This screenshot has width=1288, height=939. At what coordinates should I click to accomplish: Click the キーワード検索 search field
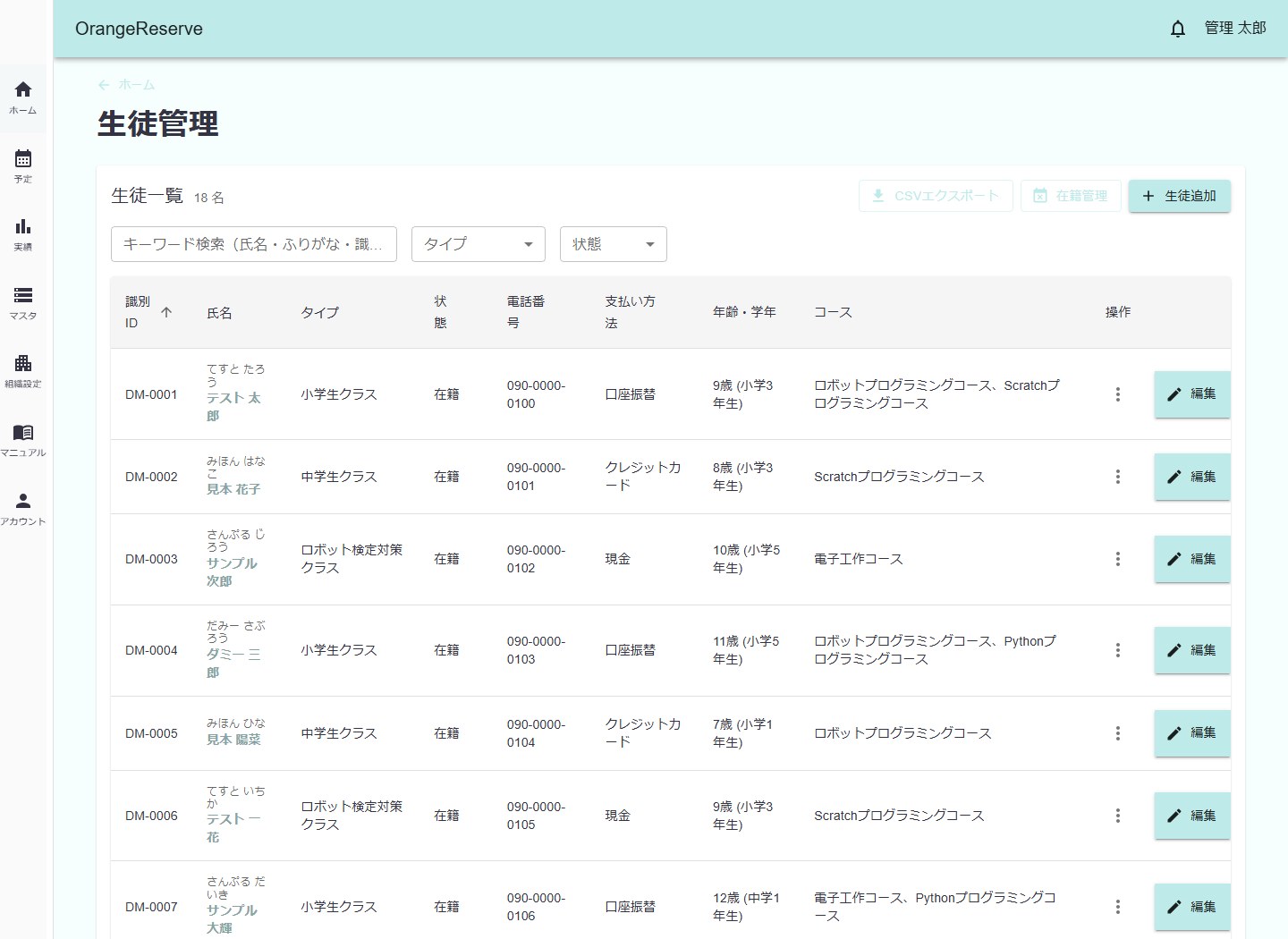(x=254, y=244)
